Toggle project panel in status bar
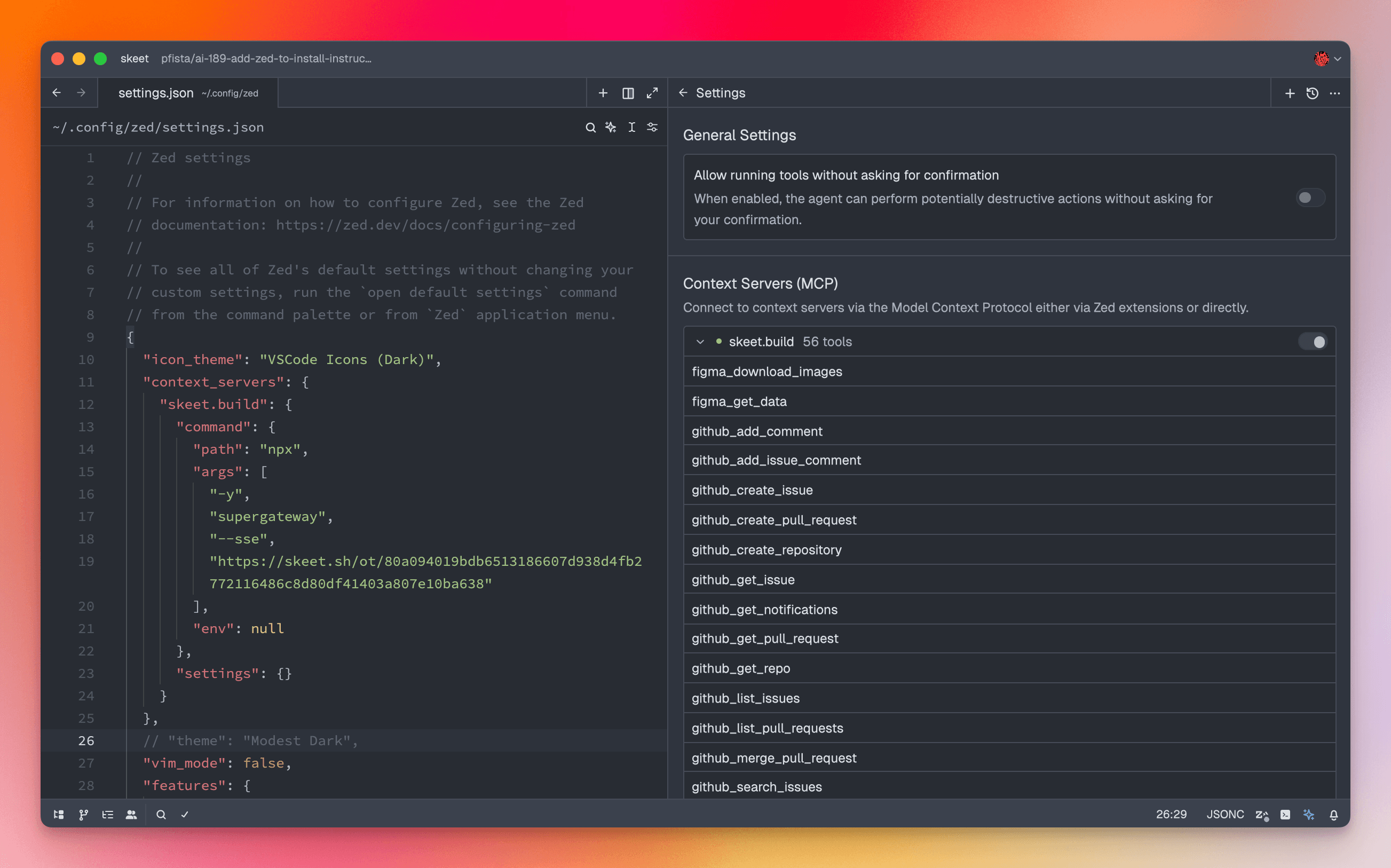1391x868 pixels. [x=59, y=814]
